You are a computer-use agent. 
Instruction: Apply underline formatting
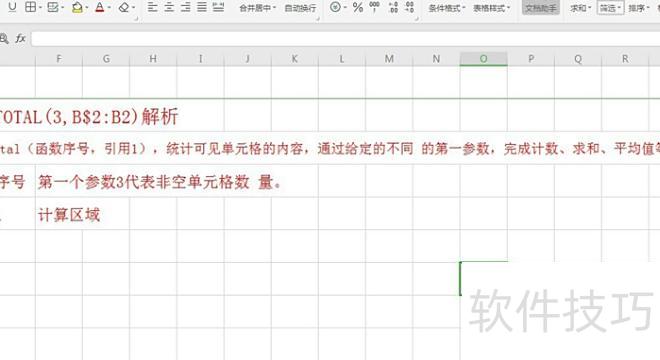(x=12, y=7)
